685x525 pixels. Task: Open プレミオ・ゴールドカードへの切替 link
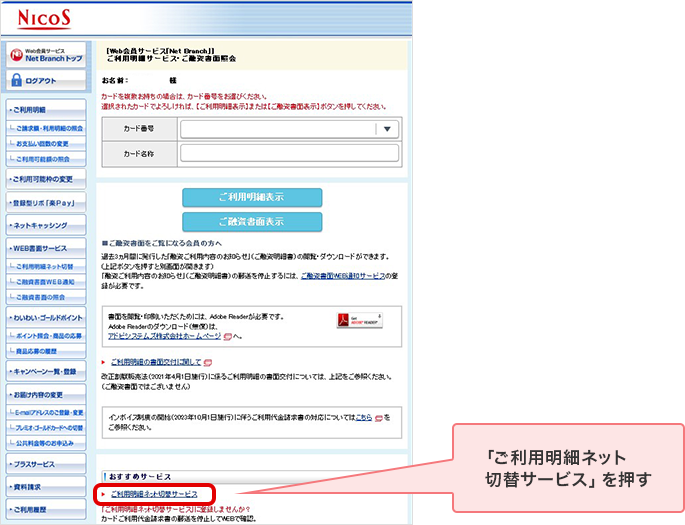click(46, 428)
